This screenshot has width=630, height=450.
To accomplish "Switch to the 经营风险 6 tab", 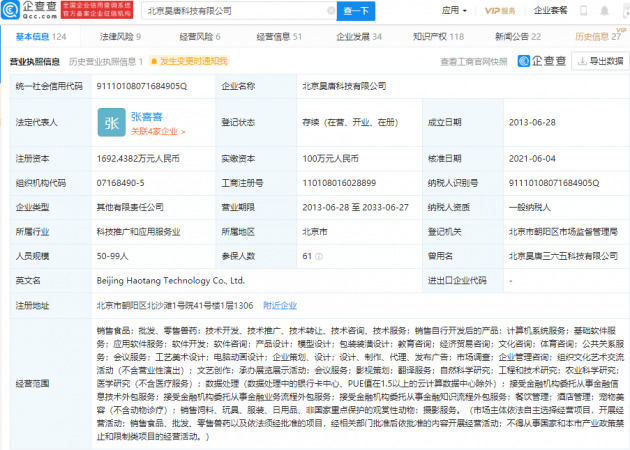I will click(x=200, y=37).
